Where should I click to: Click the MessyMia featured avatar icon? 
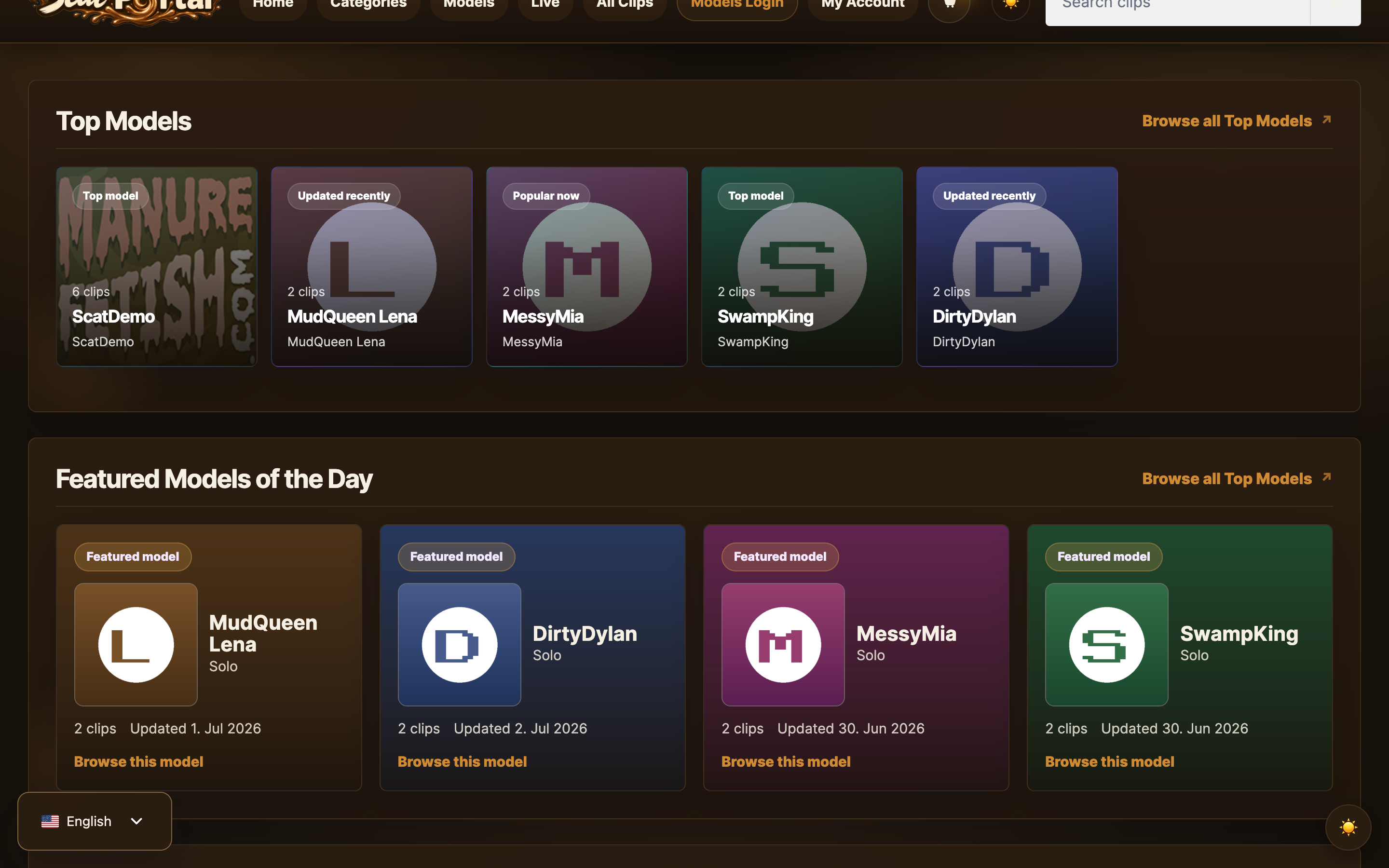[x=783, y=645]
